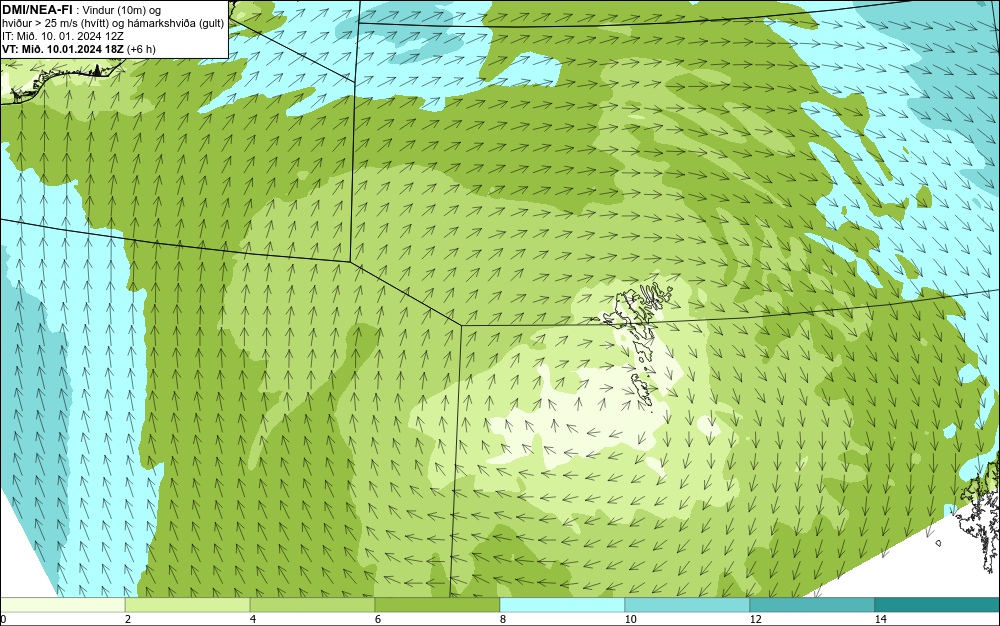The width and height of the screenshot is (1000, 626).
Task: Click the 'hviður > 25 m/s' description line
Action: click(113, 23)
